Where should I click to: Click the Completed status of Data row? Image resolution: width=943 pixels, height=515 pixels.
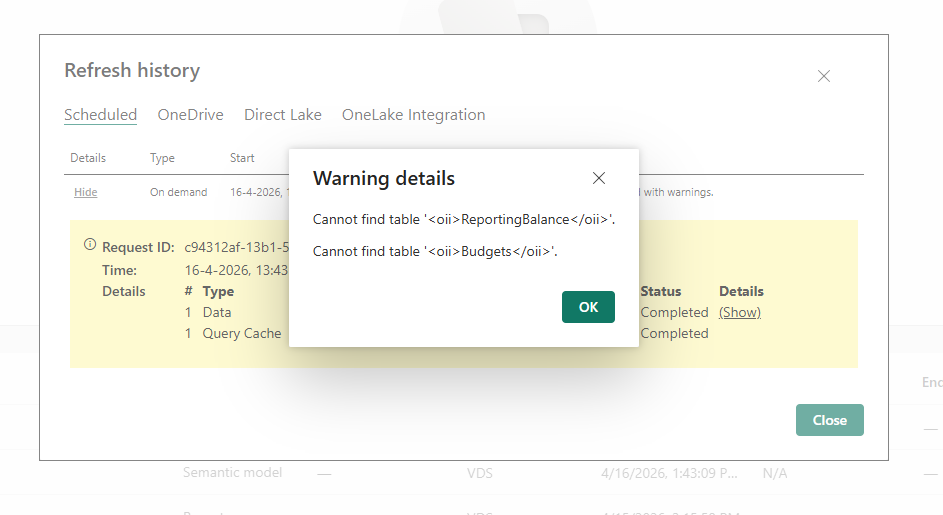coord(674,312)
